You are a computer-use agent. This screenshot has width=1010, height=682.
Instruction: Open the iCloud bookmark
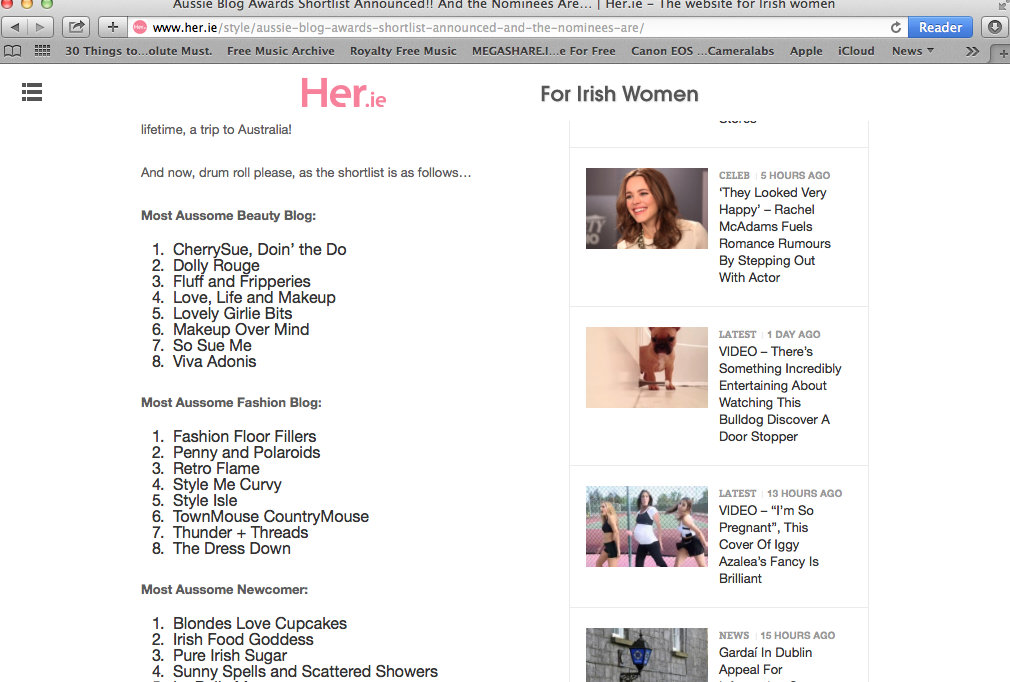tap(856, 51)
